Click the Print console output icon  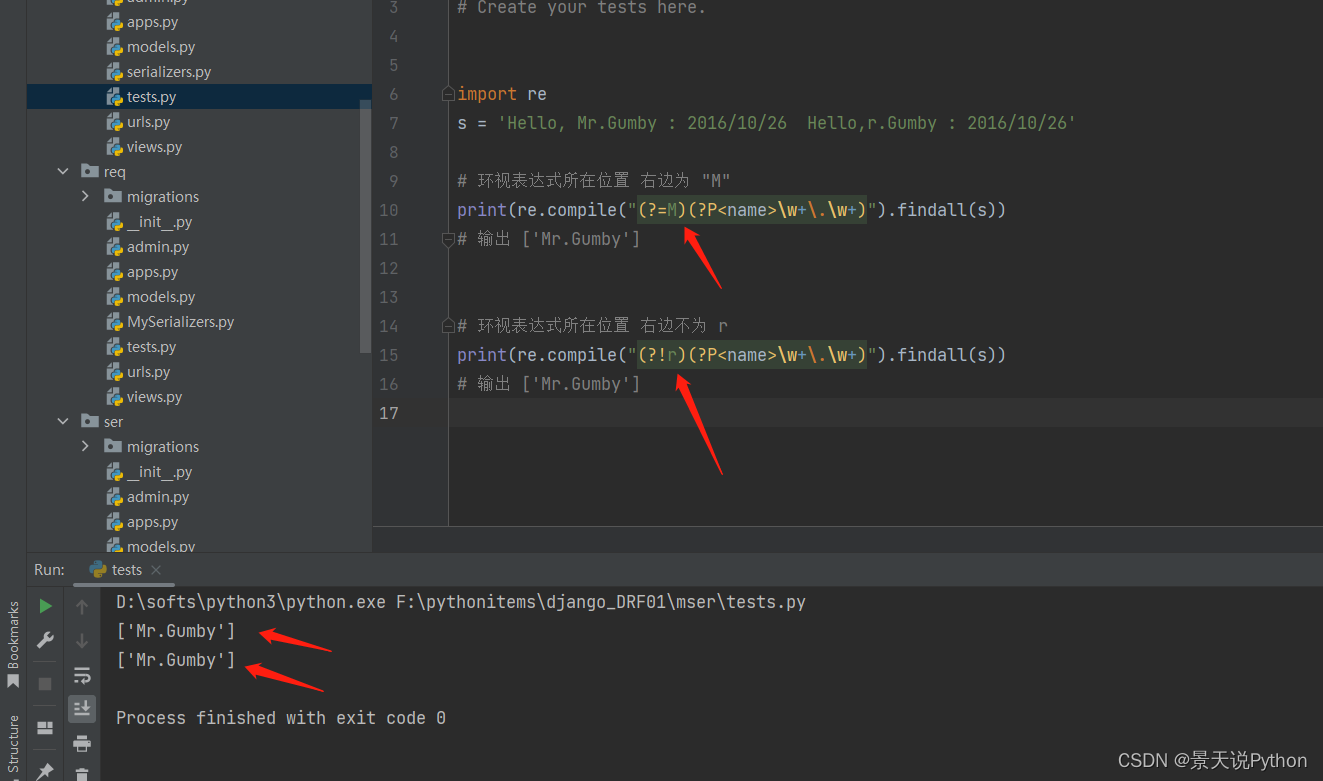[82, 743]
